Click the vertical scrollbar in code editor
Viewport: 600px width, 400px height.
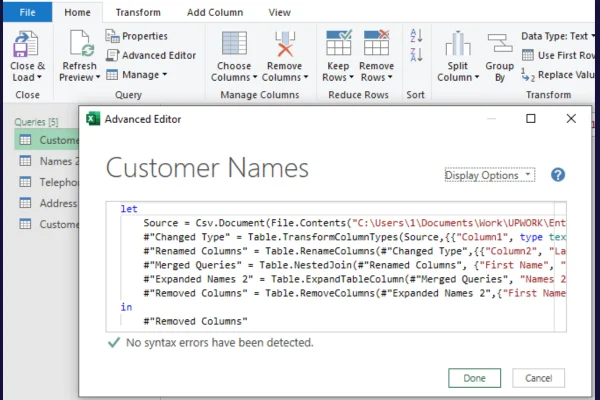click(560, 266)
